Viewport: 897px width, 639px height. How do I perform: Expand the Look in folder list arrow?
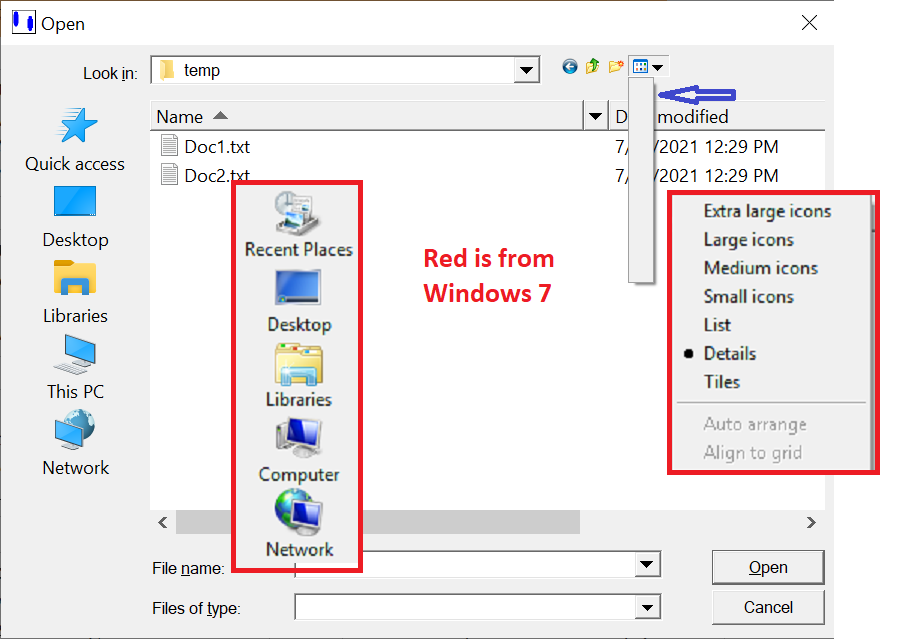[526, 70]
